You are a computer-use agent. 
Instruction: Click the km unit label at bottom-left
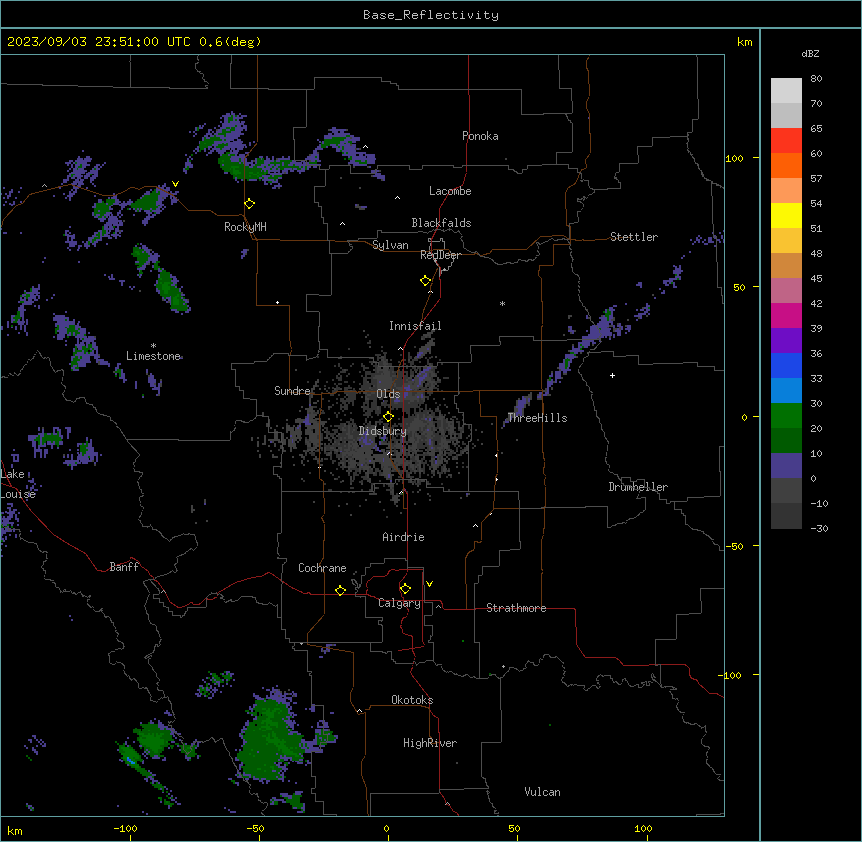coord(15,830)
